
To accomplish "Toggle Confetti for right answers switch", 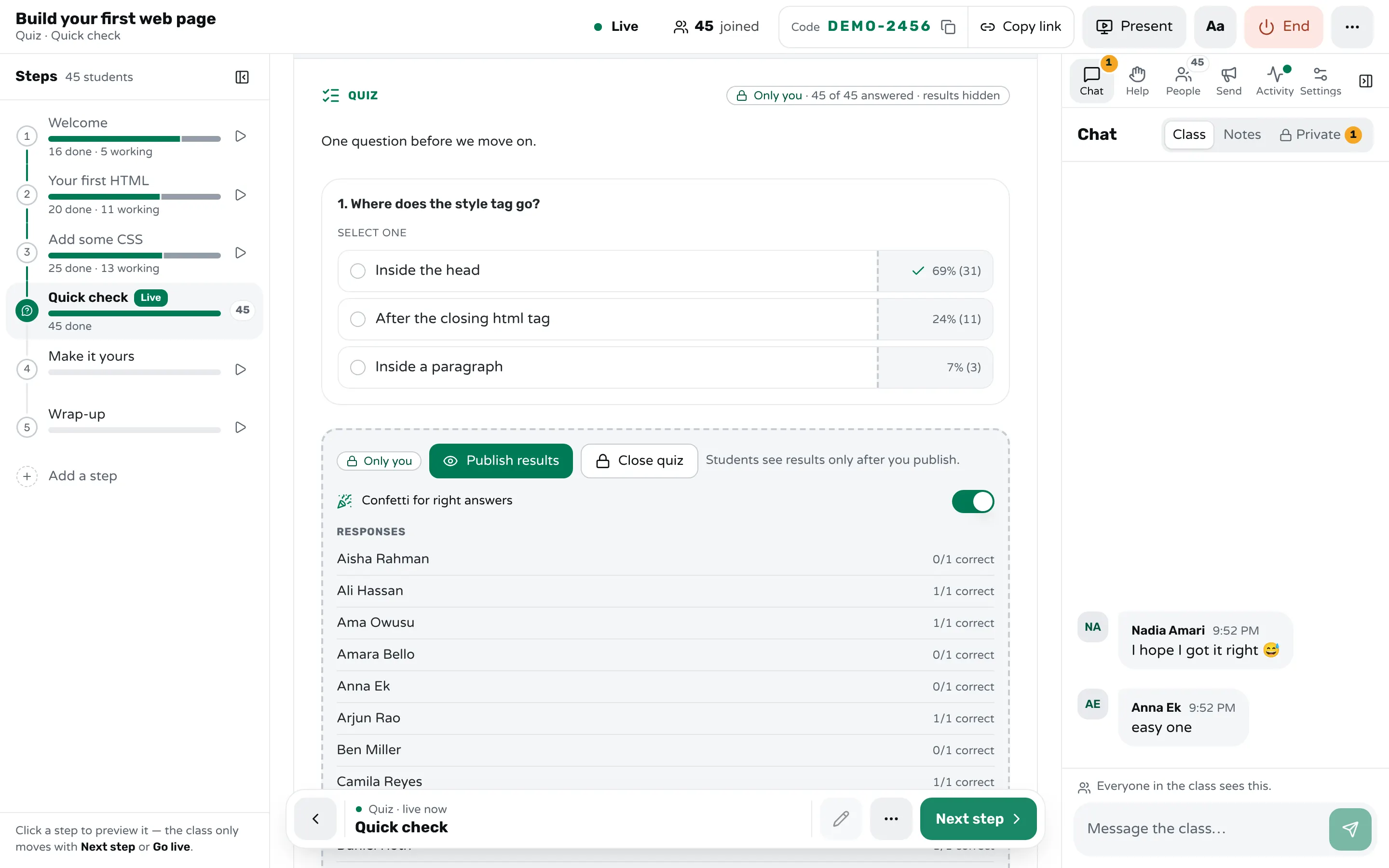I will pyautogui.click(x=973, y=501).
